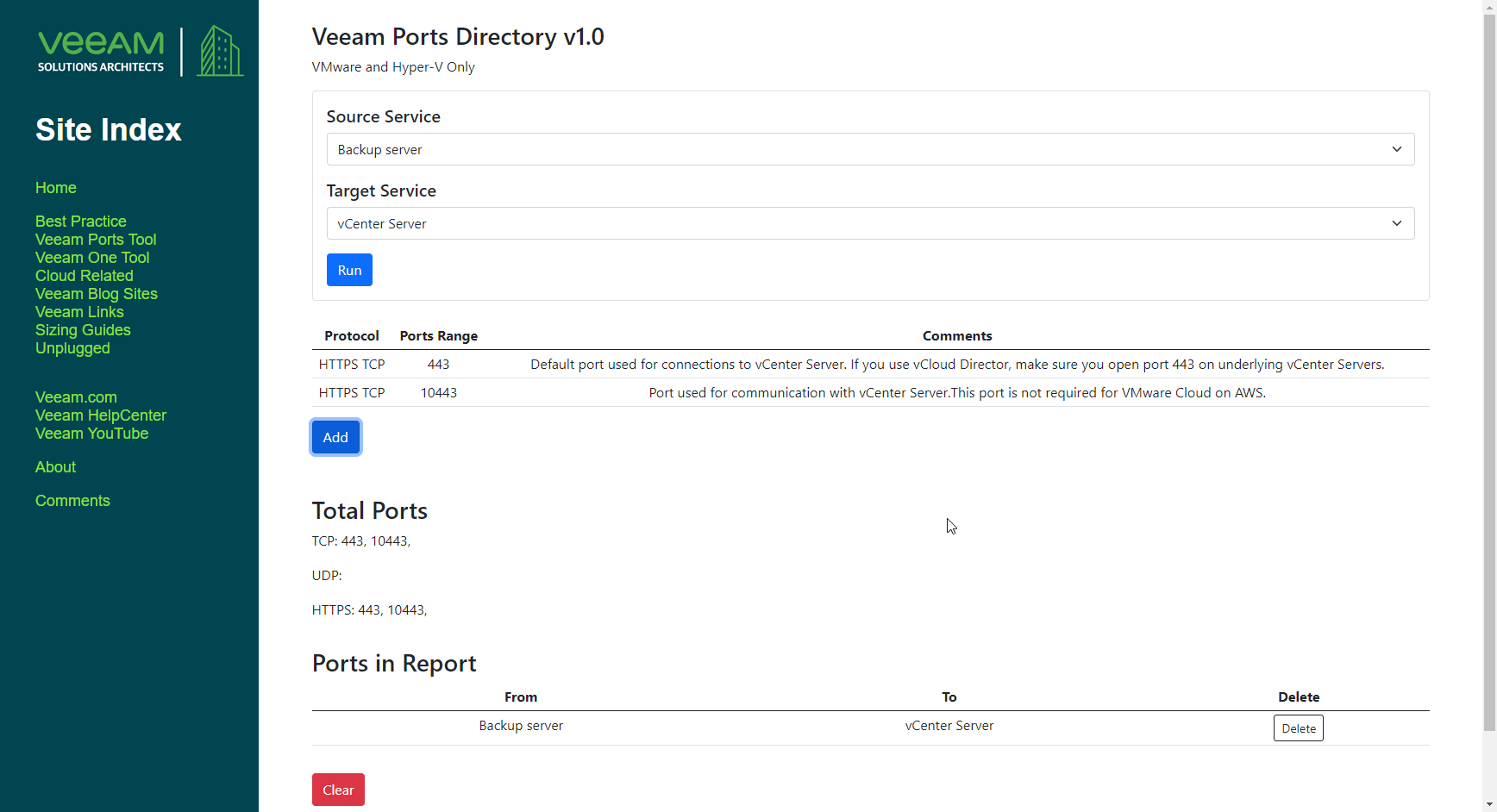The width and height of the screenshot is (1497, 812).
Task: Visit Veeam Blog Sites link
Action: pos(97,294)
